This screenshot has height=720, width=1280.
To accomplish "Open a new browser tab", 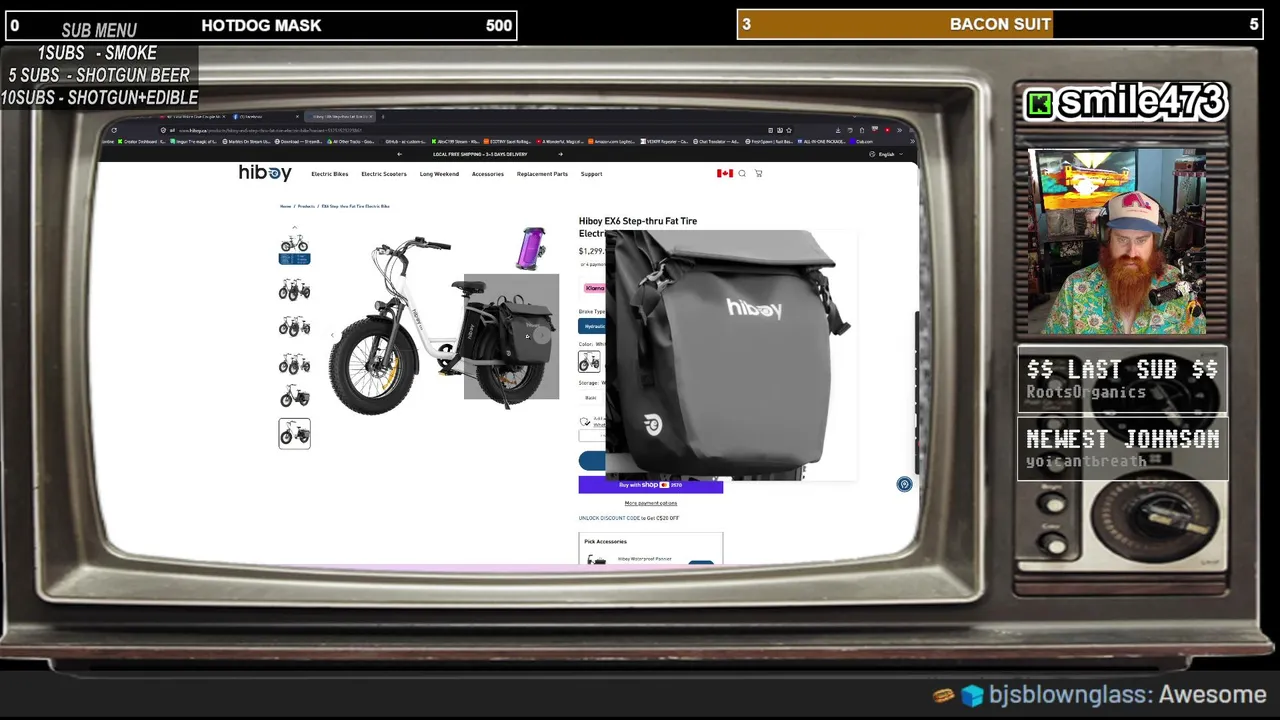I will (382, 117).
